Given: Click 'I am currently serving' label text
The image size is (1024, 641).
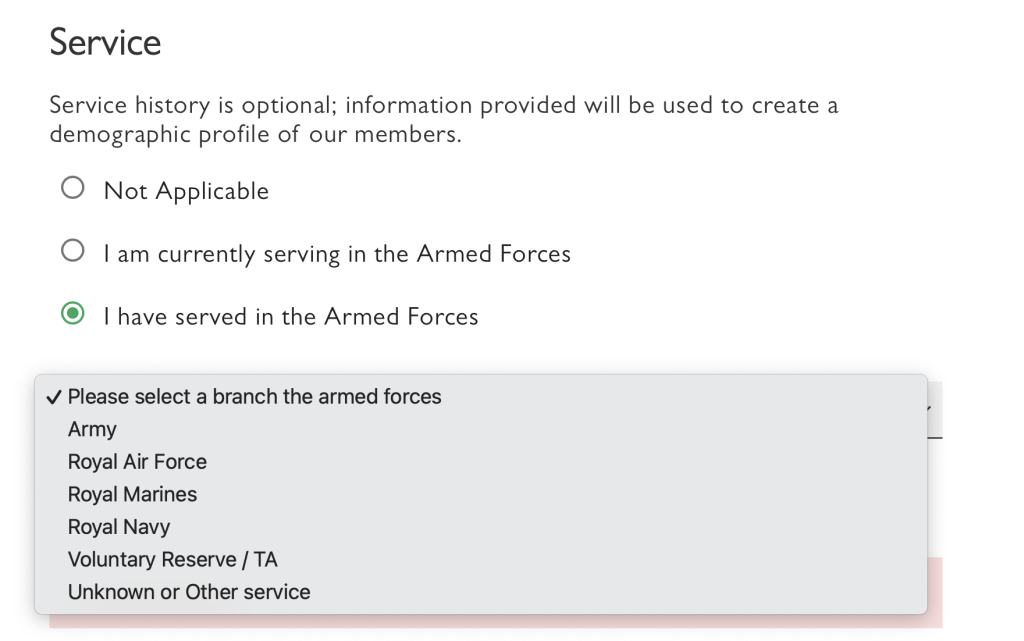Looking at the screenshot, I should coord(337,254).
